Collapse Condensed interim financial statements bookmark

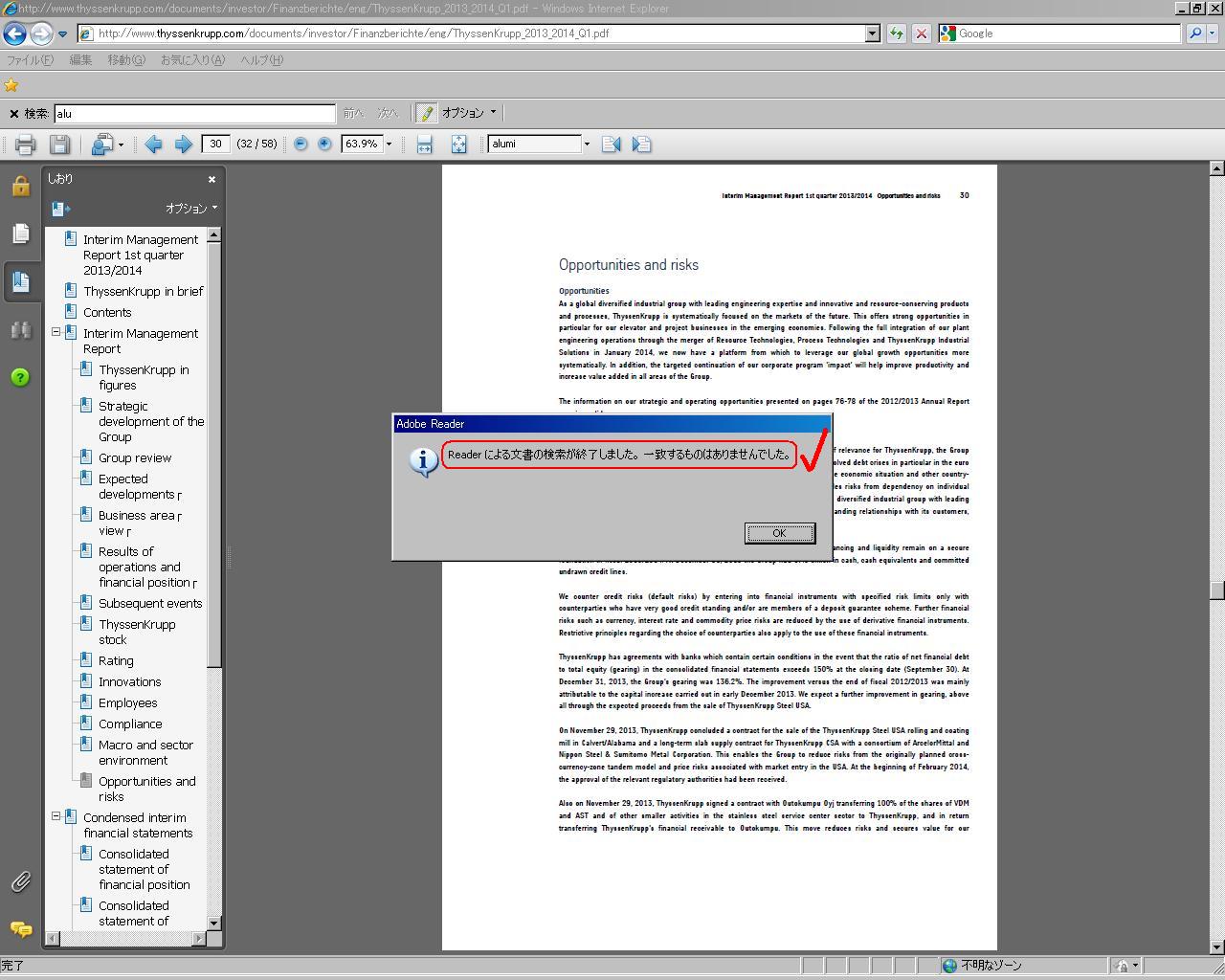[x=56, y=817]
